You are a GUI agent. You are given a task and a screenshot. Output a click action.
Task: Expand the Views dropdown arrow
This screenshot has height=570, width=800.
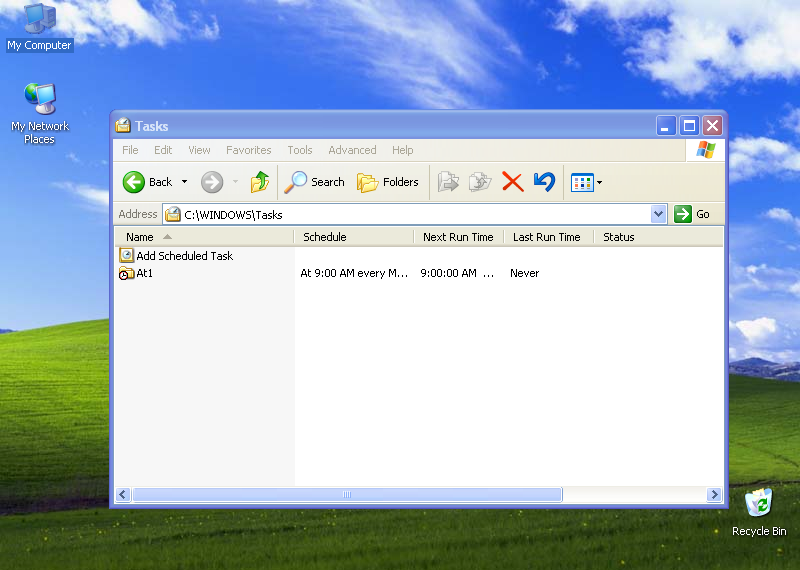599,182
